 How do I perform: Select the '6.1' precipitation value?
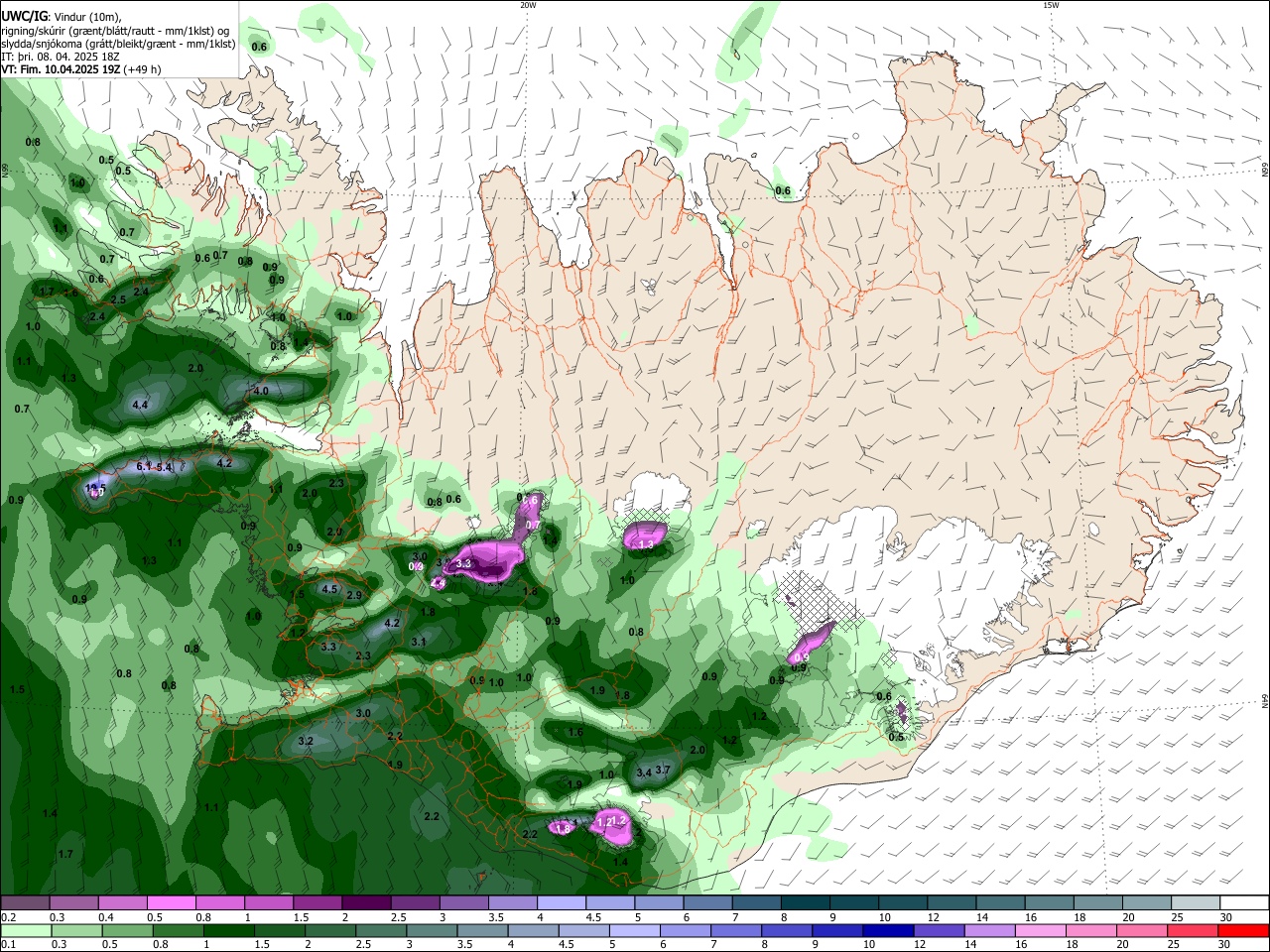pos(143,466)
